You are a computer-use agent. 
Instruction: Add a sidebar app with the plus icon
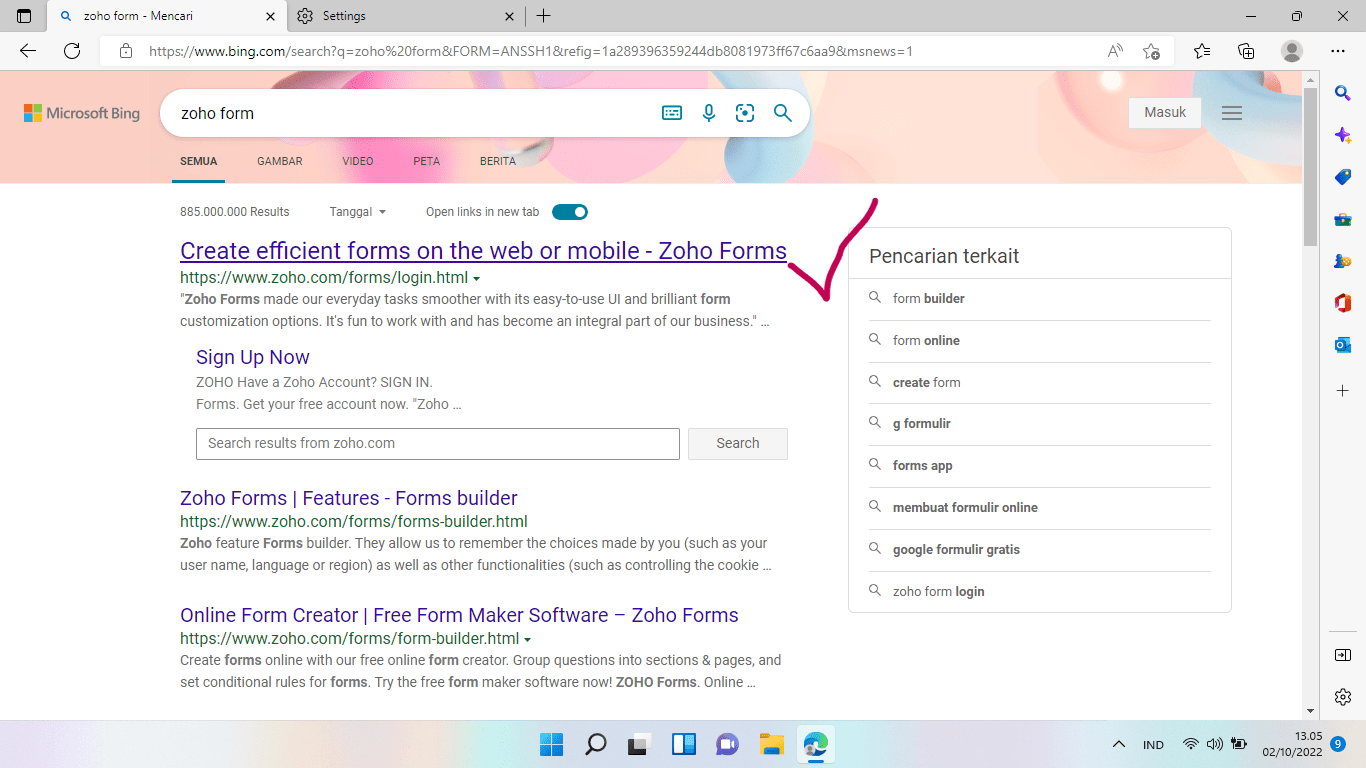point(1343,390)
